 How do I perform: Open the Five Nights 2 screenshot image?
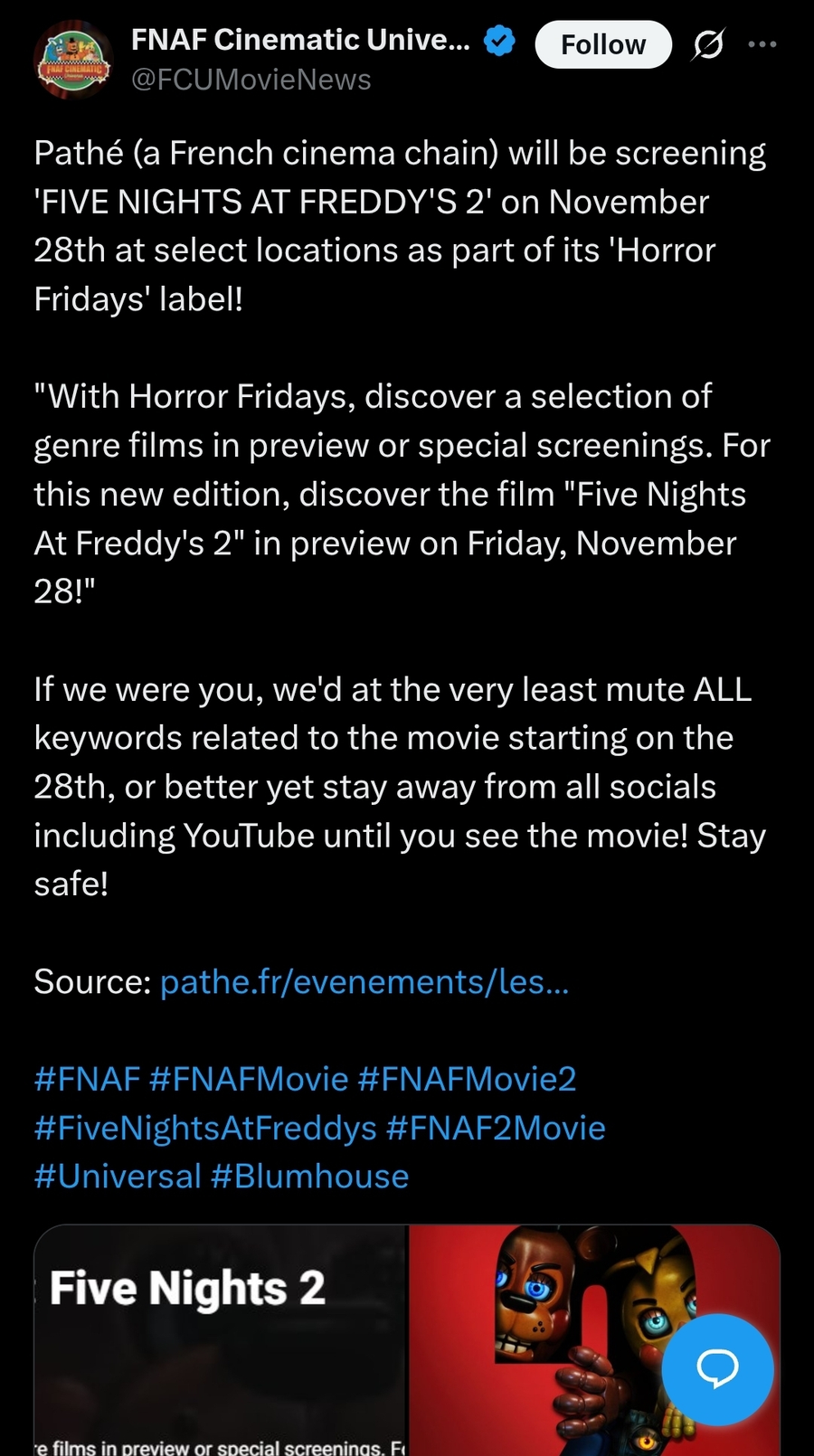[221, 1340]
